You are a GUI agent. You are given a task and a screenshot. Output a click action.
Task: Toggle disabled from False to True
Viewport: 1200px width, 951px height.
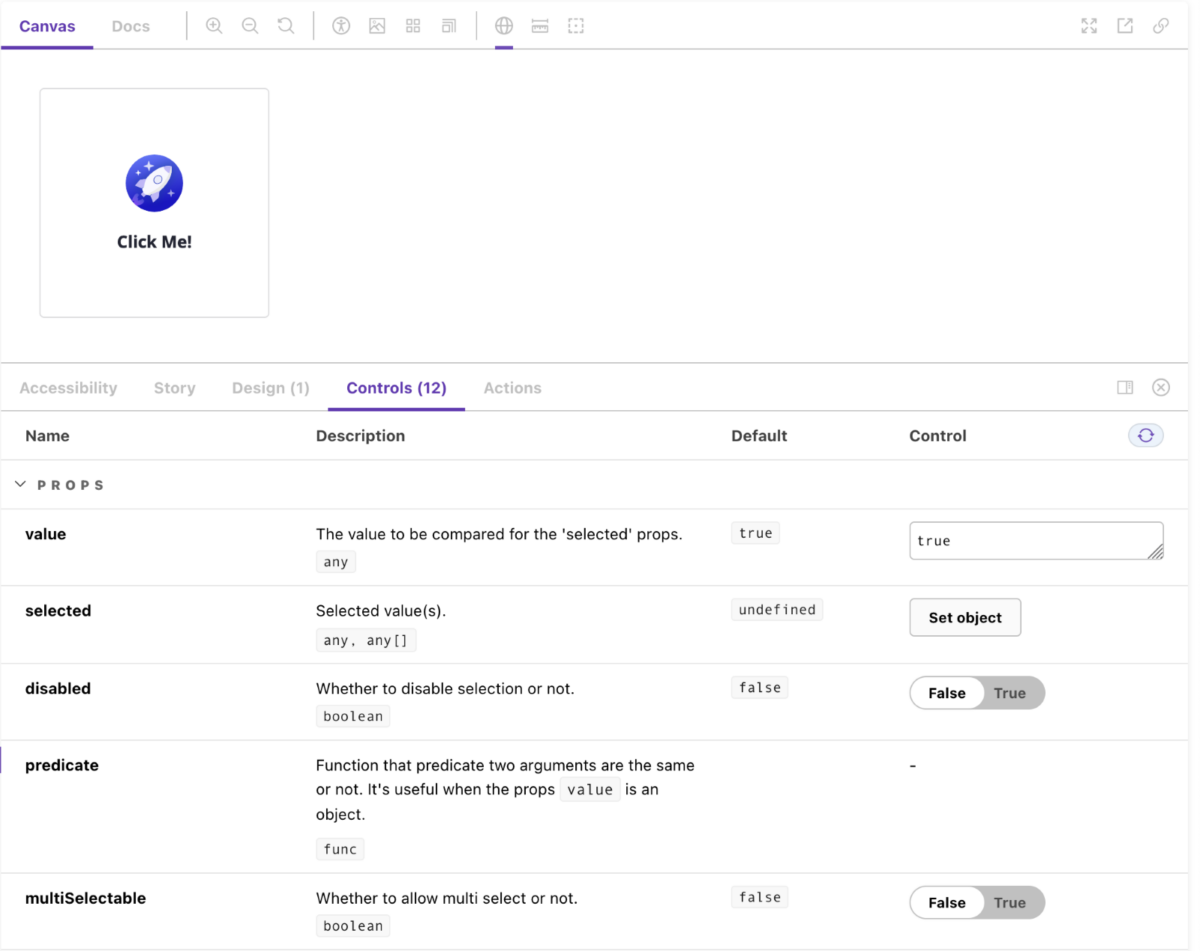click(x=1009, y=692)
